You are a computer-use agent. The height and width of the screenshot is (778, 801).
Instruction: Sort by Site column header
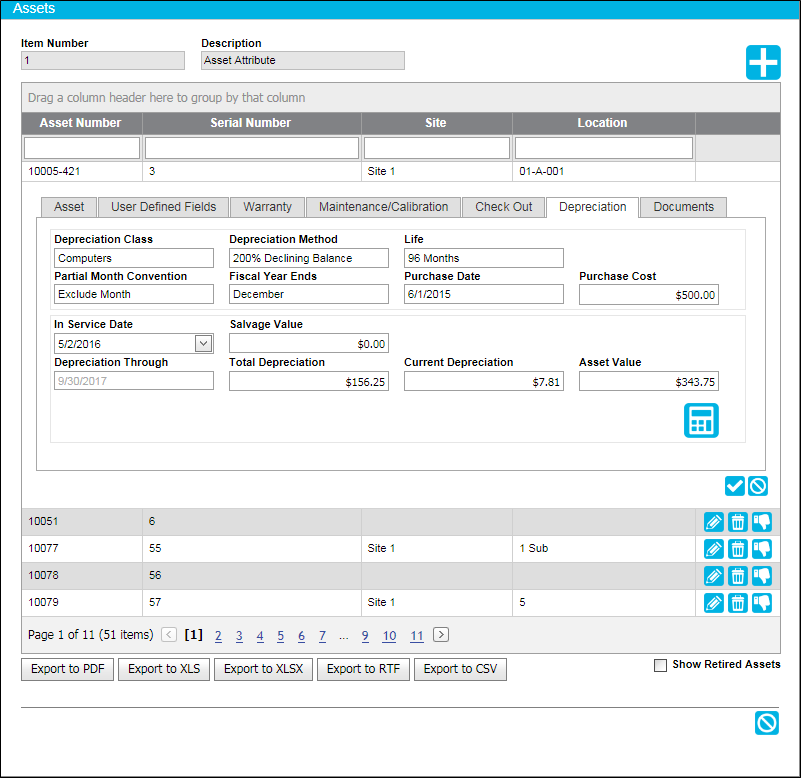[436, 123]
